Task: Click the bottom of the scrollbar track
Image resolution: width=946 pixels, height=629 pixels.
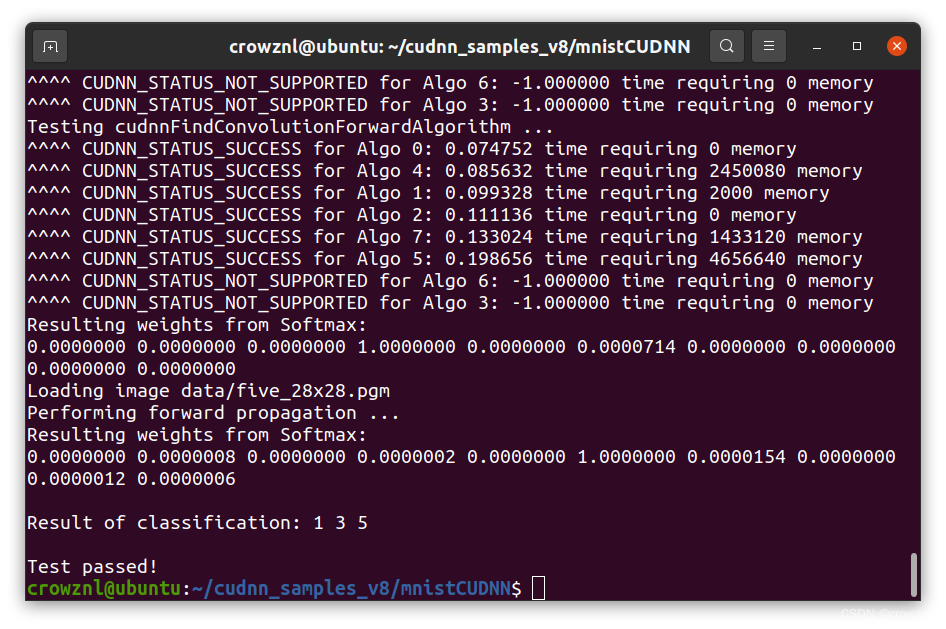Action: 915,600
